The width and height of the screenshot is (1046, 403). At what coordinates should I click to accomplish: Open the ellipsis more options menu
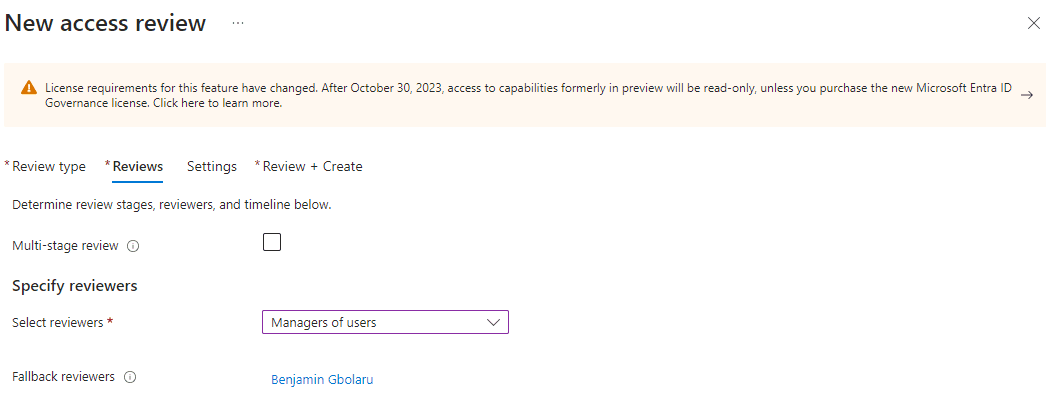click(x=238, y=23)
